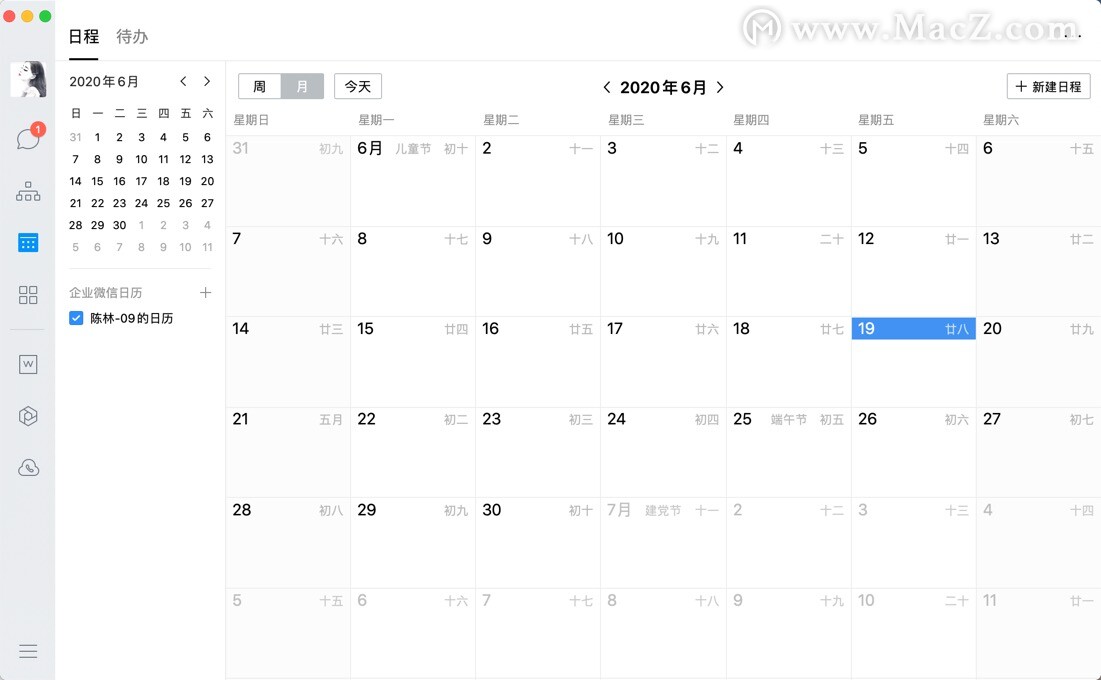
Task: Select June 25 端午节 cell
Action: pyautogui.click(x=789, y=452)
